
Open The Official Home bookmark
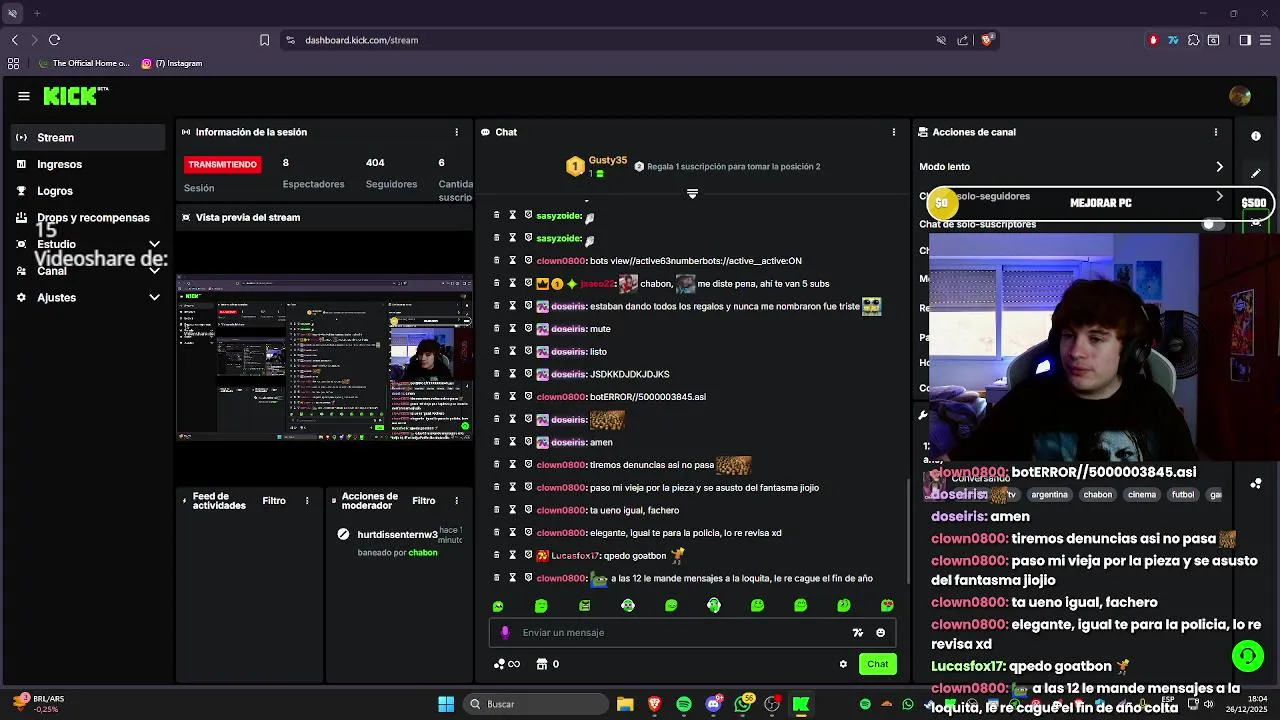(x=84, y=63)
